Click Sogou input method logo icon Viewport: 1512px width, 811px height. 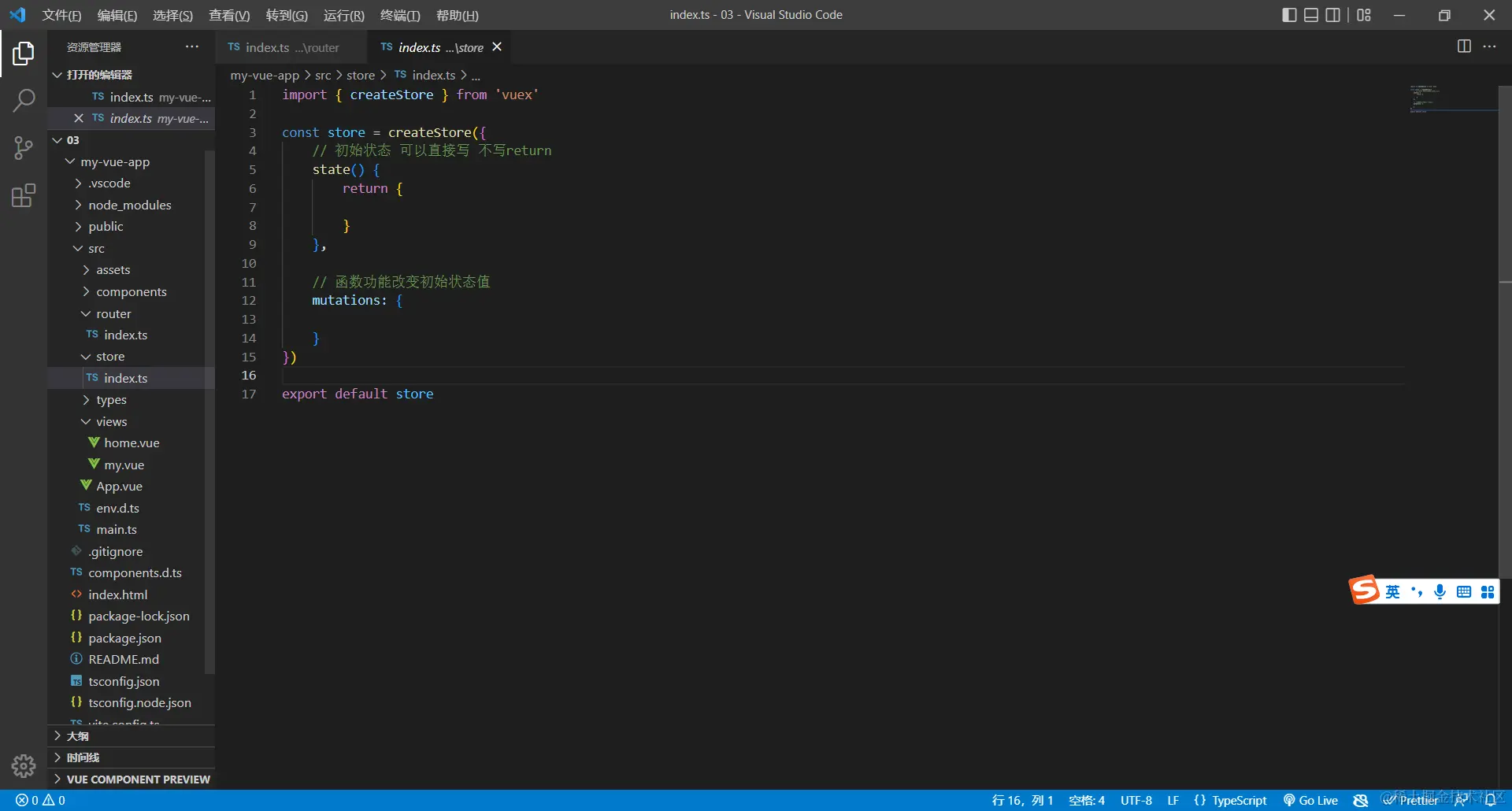click(1365, 590)
